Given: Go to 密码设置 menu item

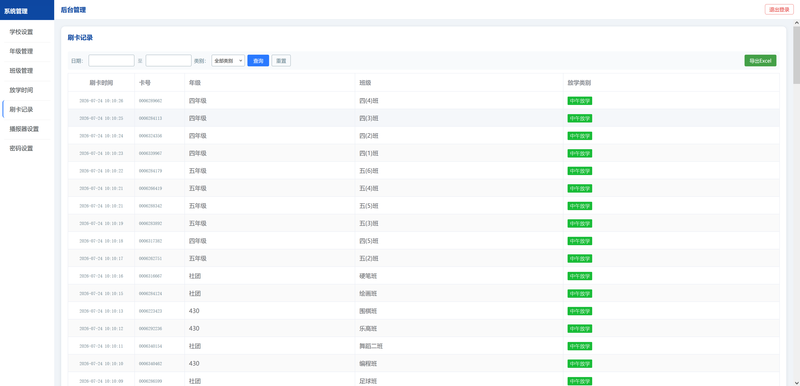Looking at the screenshot, I should (21, 148).
